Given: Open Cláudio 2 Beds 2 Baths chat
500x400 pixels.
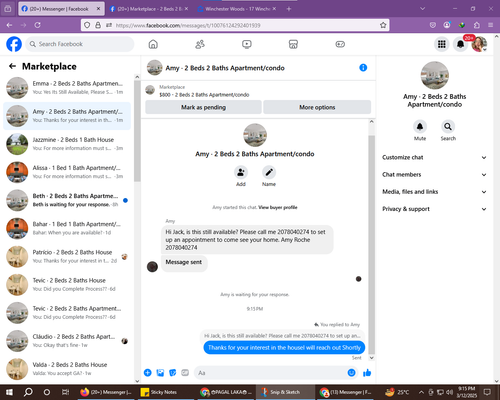Looking at the screenshot, I should pos(67,341).
